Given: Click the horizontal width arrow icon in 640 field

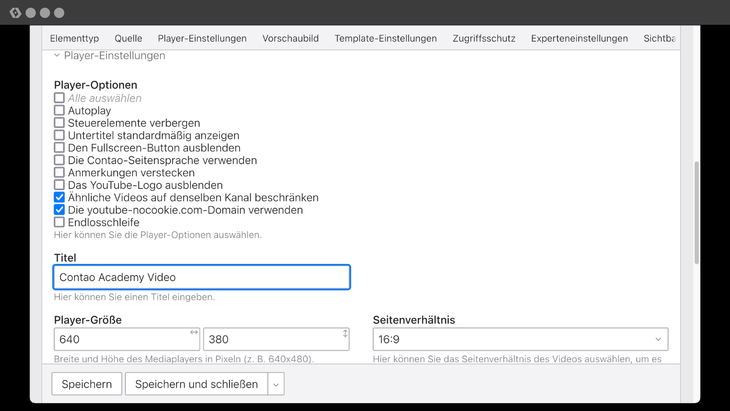Looking at the screenshot, I should pos(194,333).
